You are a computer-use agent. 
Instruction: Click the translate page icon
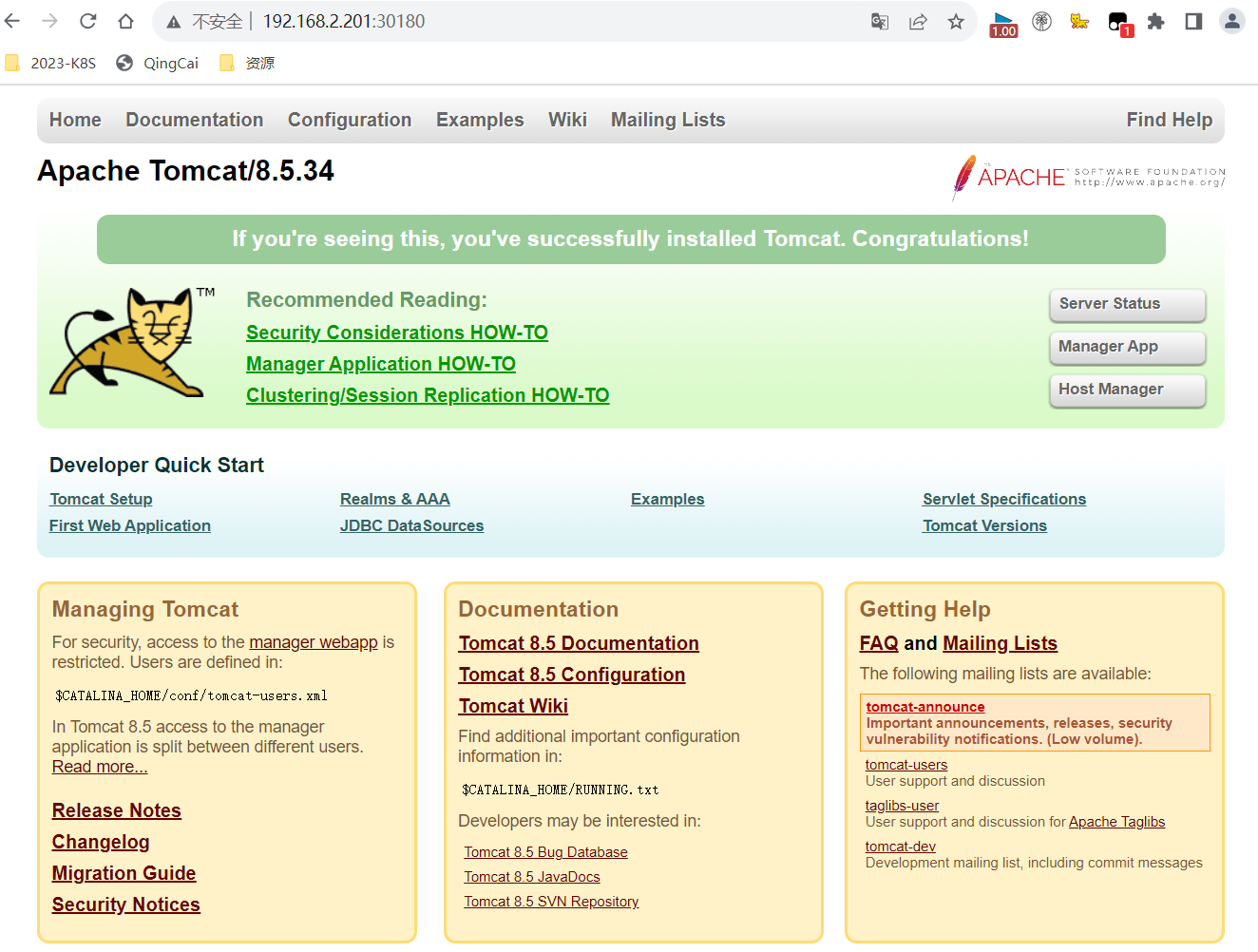pos(880,21)
